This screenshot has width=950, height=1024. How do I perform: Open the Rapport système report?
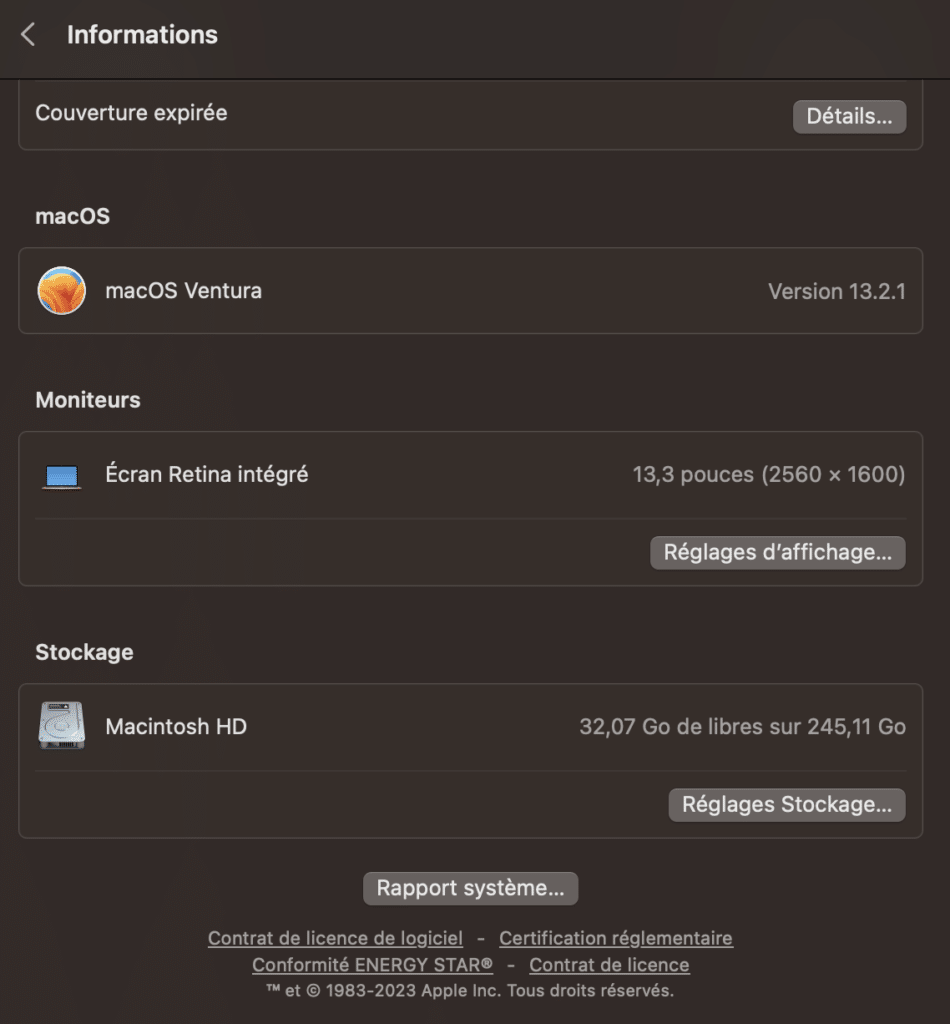[470, 888]
